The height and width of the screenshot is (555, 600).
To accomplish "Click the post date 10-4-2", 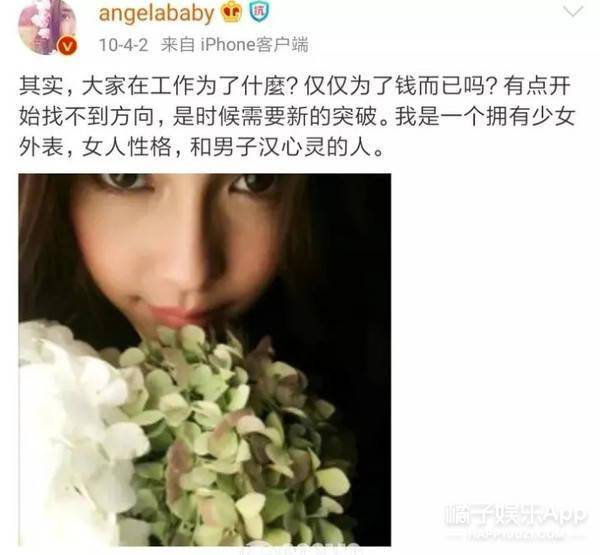I will (123, 45).
